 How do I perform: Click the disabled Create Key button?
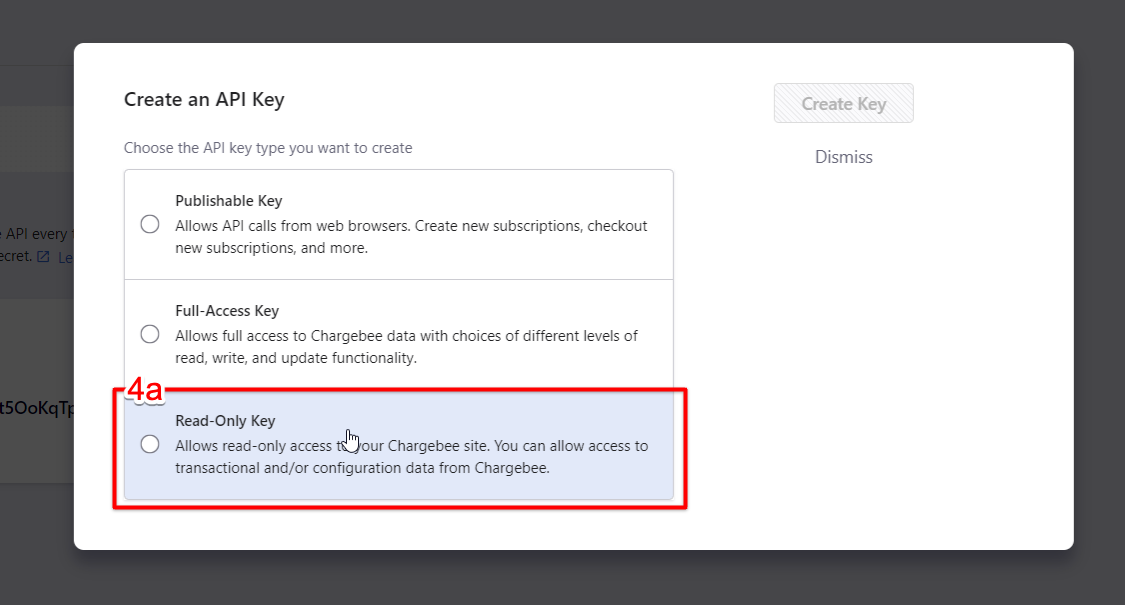coord(843,103)
